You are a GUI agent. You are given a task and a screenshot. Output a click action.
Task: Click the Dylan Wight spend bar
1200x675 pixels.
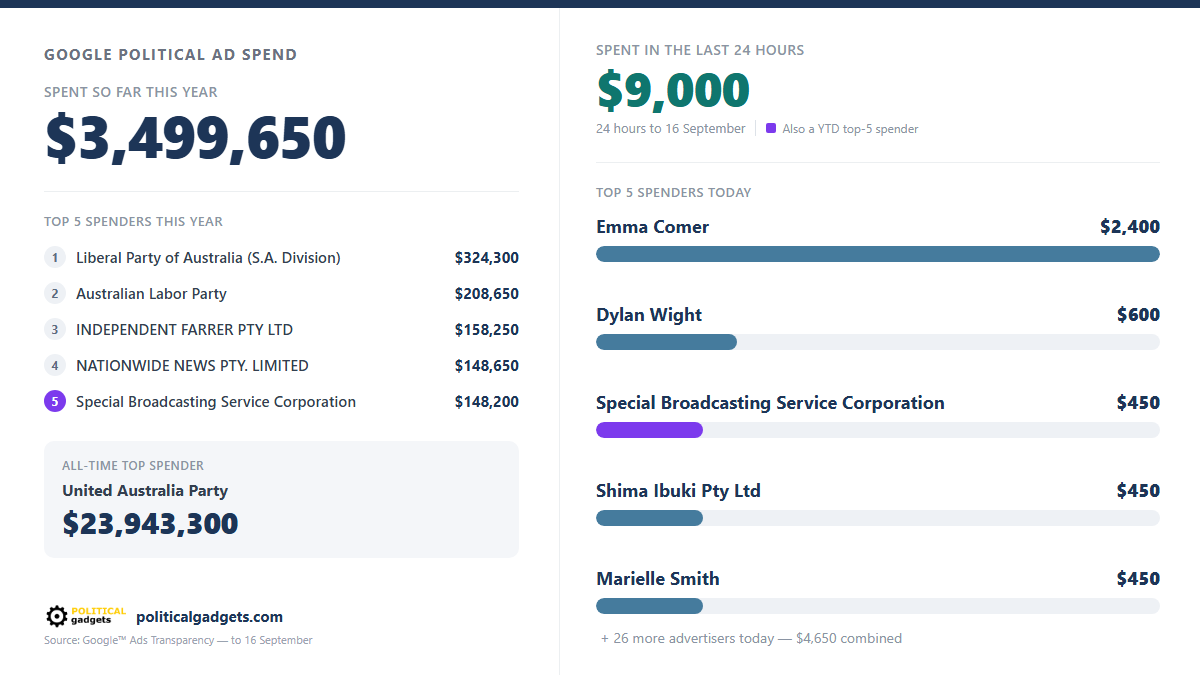(x=666, y=342)
